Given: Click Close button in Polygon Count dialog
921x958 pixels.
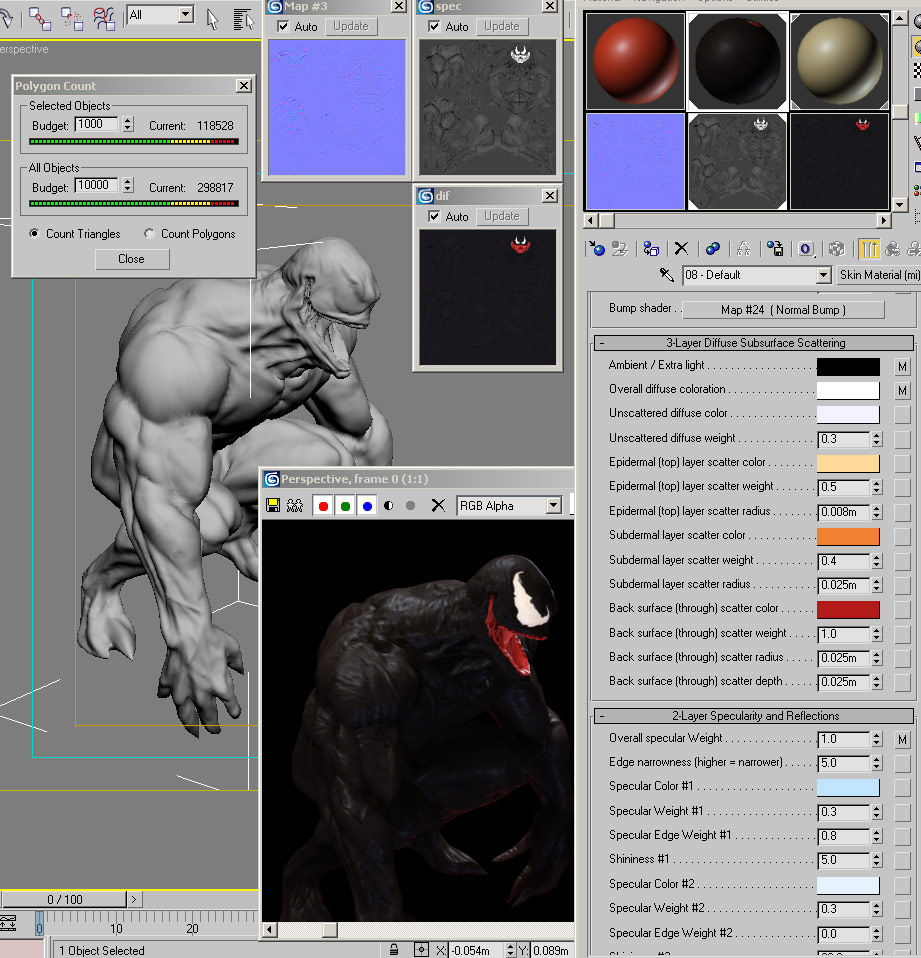Looking at the screenshot, I should point(132,259).
